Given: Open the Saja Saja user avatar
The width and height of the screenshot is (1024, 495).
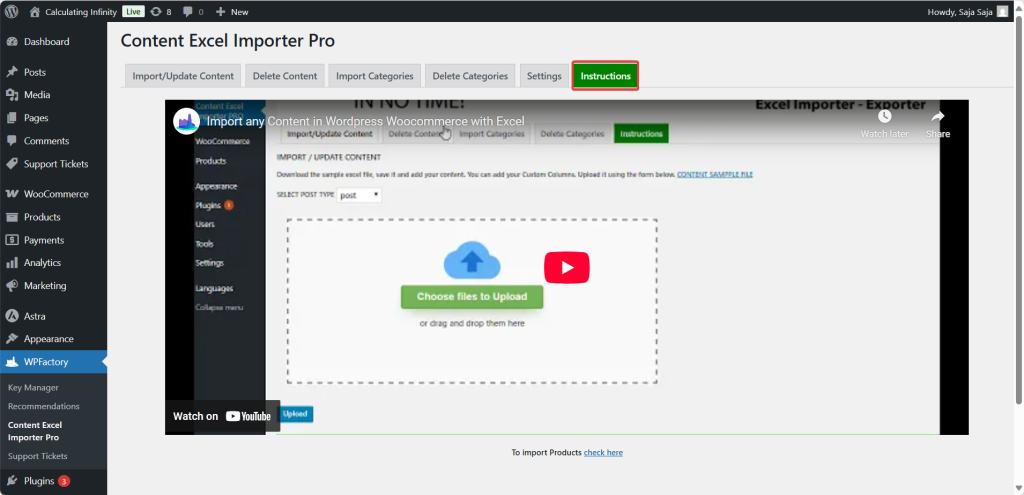Looking at the screenshot, I should [1002, 12].
